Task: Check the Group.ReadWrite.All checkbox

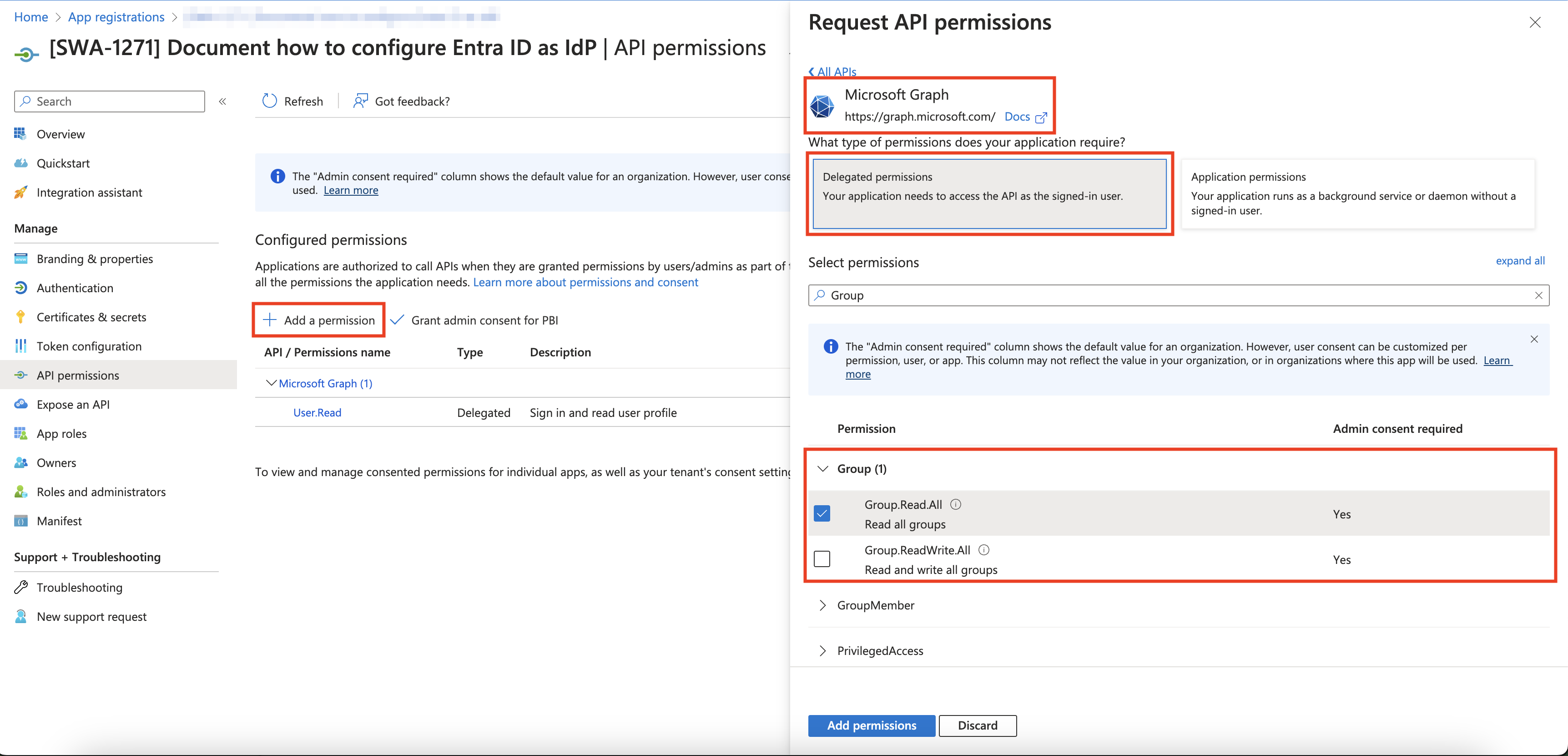Action: pos(822,558)
